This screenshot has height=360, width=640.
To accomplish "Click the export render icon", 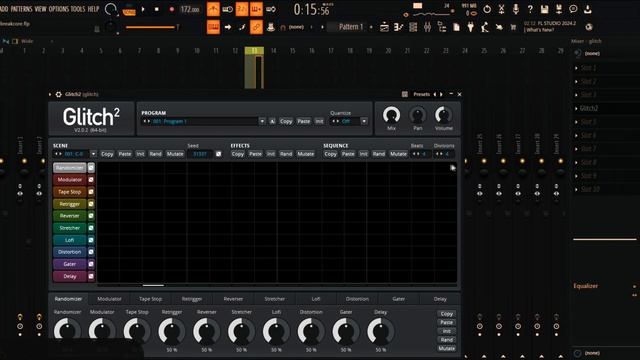I will click(559, 9).
